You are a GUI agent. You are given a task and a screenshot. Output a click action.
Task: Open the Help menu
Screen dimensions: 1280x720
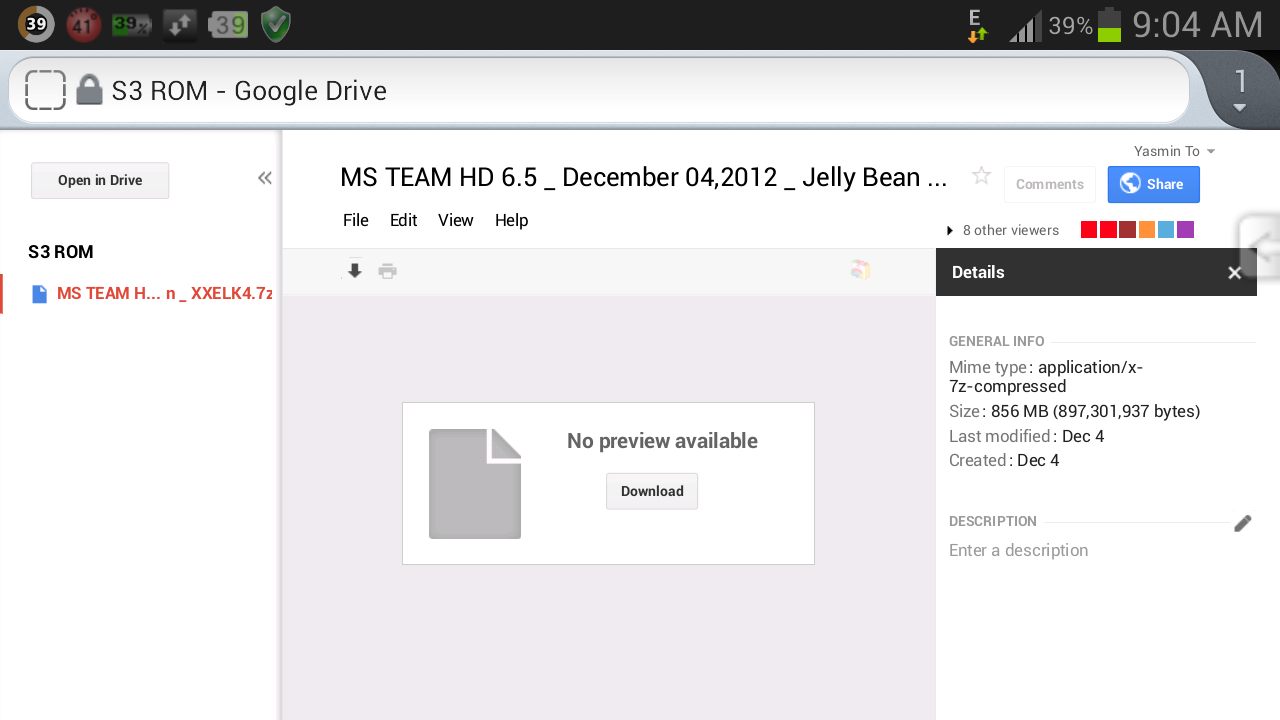click(511, 221)
